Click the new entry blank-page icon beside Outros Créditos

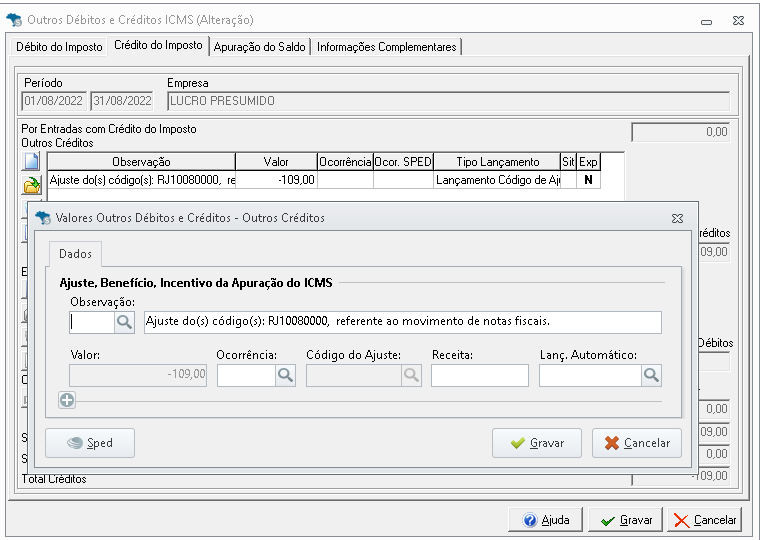point(31,160)
